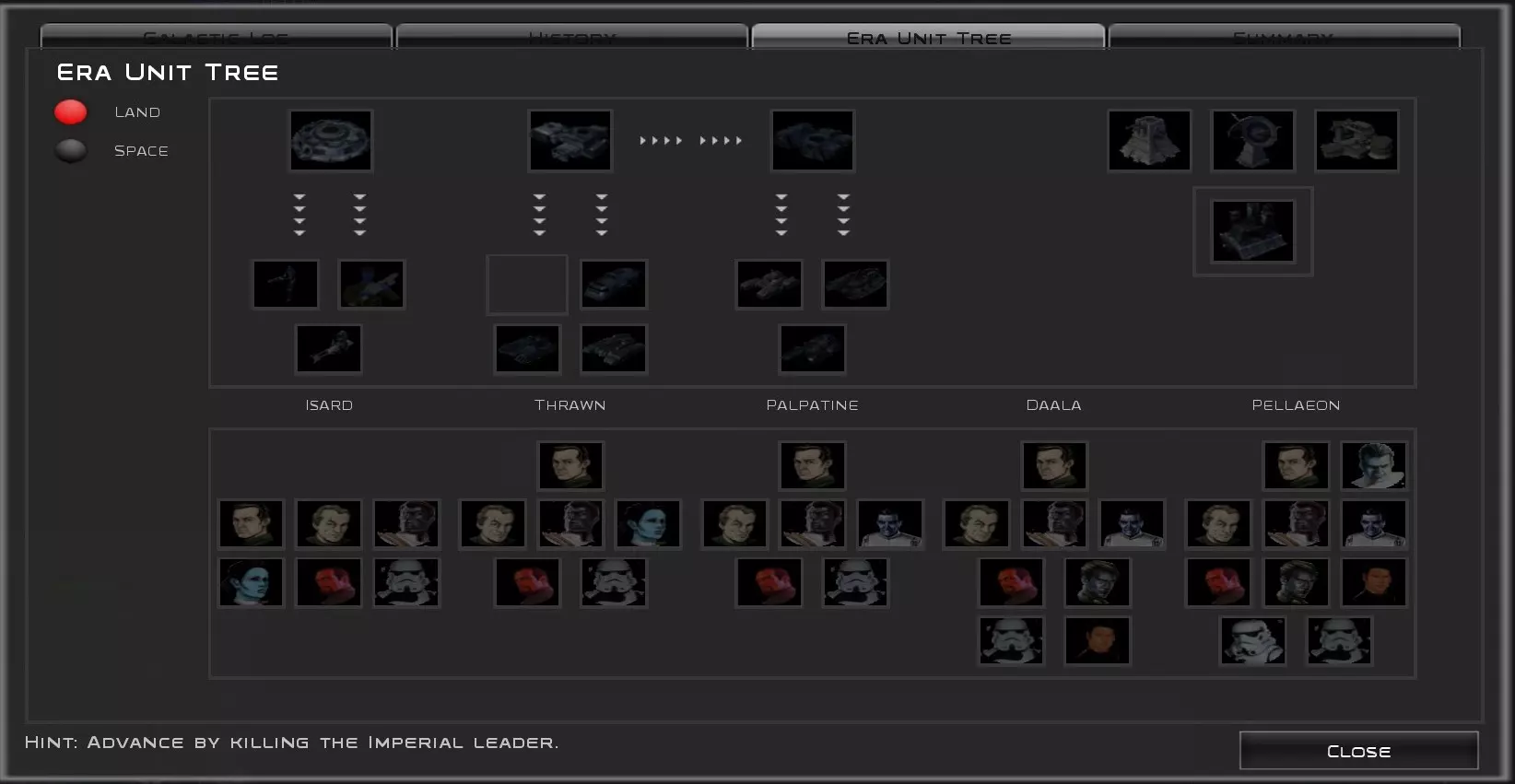
Task: Select the bottom-left vehicle icon in Thrawn column
Action: pos(527,349)
